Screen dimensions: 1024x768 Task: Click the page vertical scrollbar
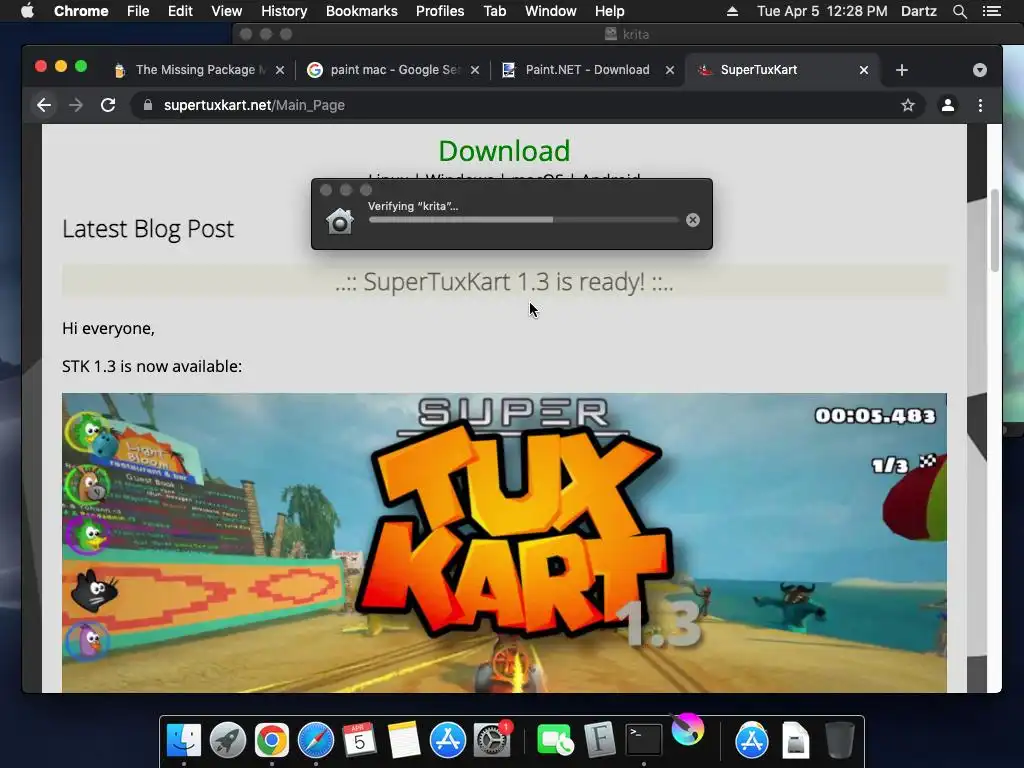(994, 230)
